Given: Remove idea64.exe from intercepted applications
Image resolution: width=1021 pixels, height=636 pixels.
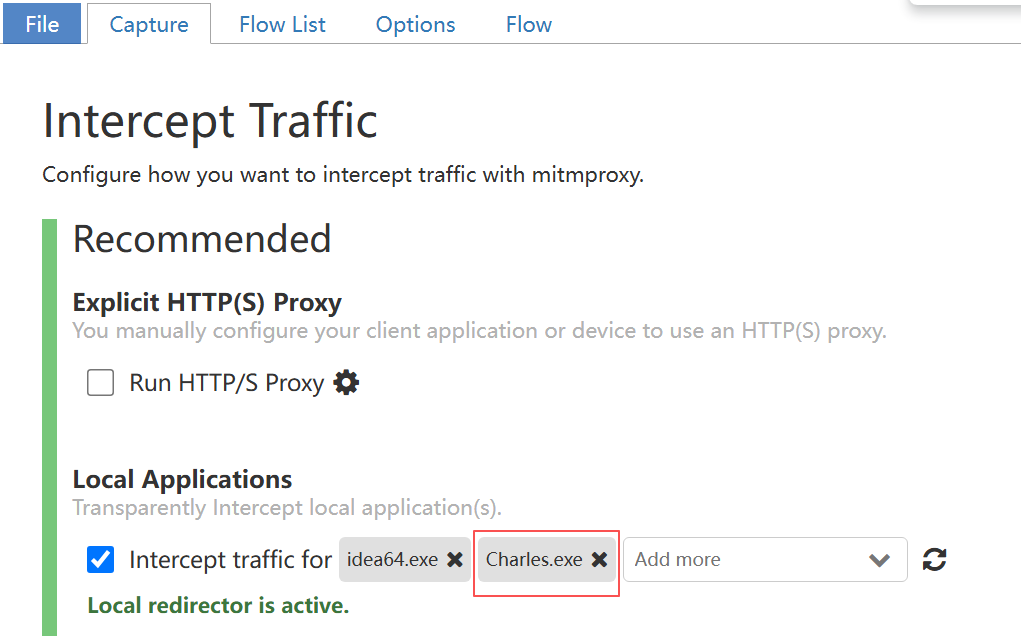Looking at the screenshot, I should [x=455, y=560].
